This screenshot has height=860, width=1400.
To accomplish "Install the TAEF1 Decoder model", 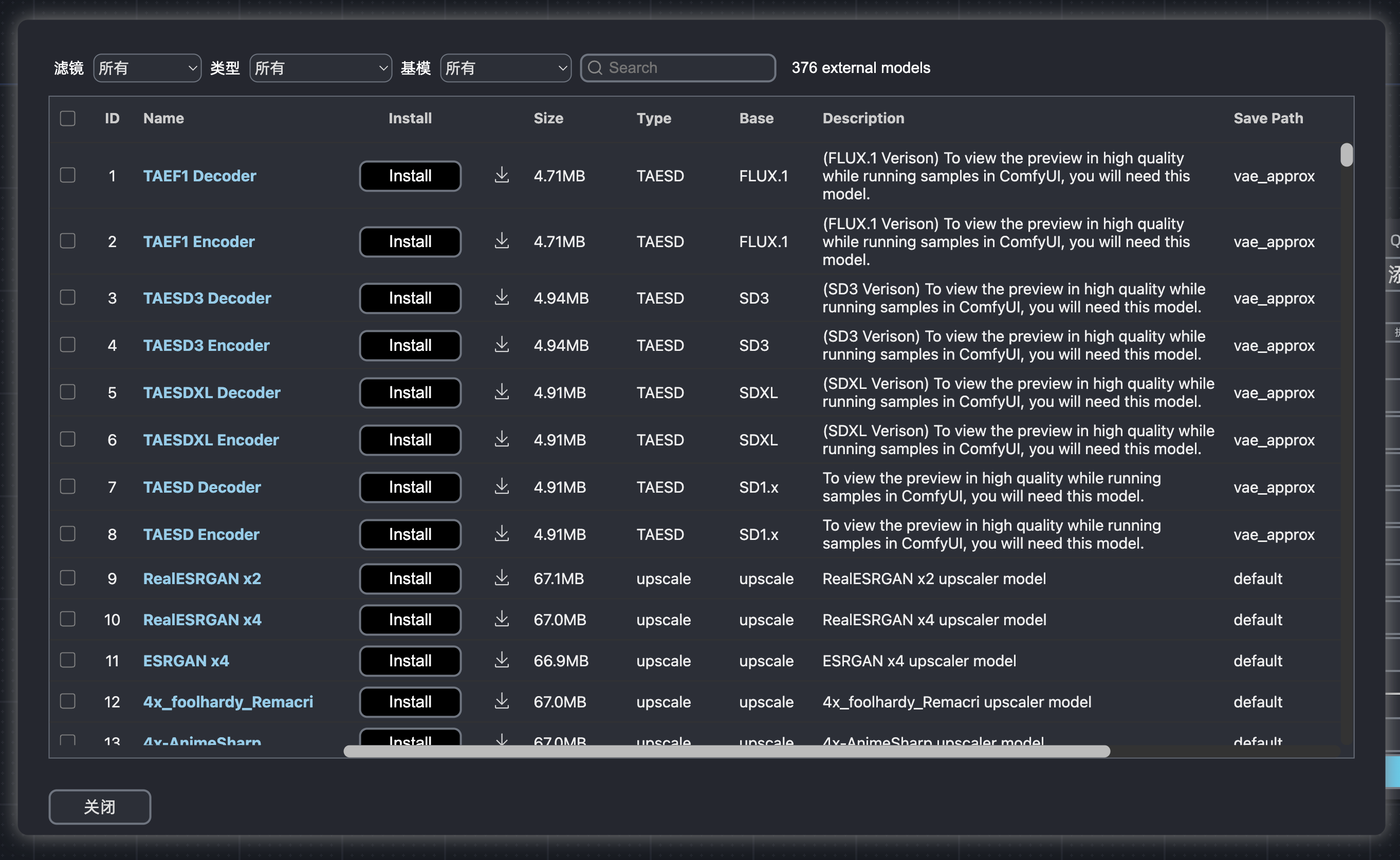I will tap(410, 176).
